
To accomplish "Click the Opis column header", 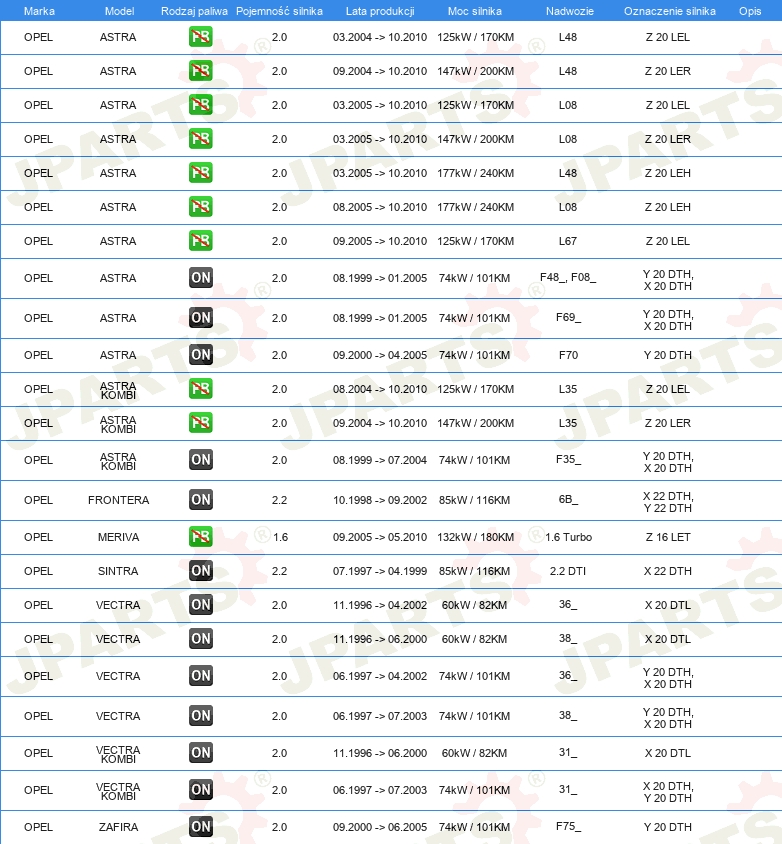I will coord(750,11).
